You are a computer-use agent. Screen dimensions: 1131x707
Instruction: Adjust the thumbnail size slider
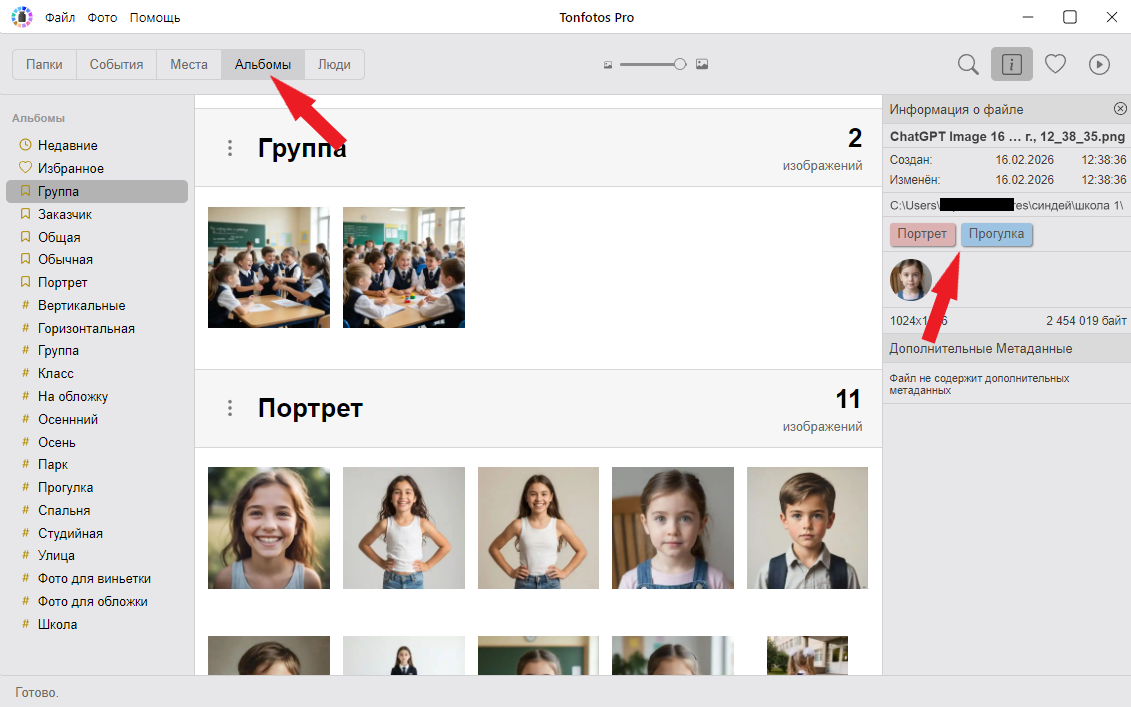pos(679,64)
